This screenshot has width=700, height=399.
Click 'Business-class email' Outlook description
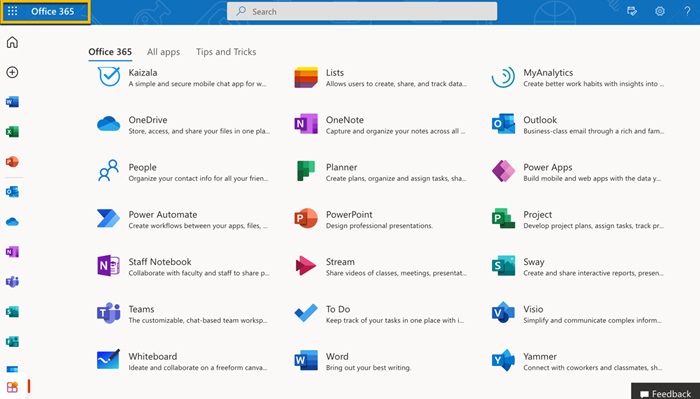tap(593, 131)
